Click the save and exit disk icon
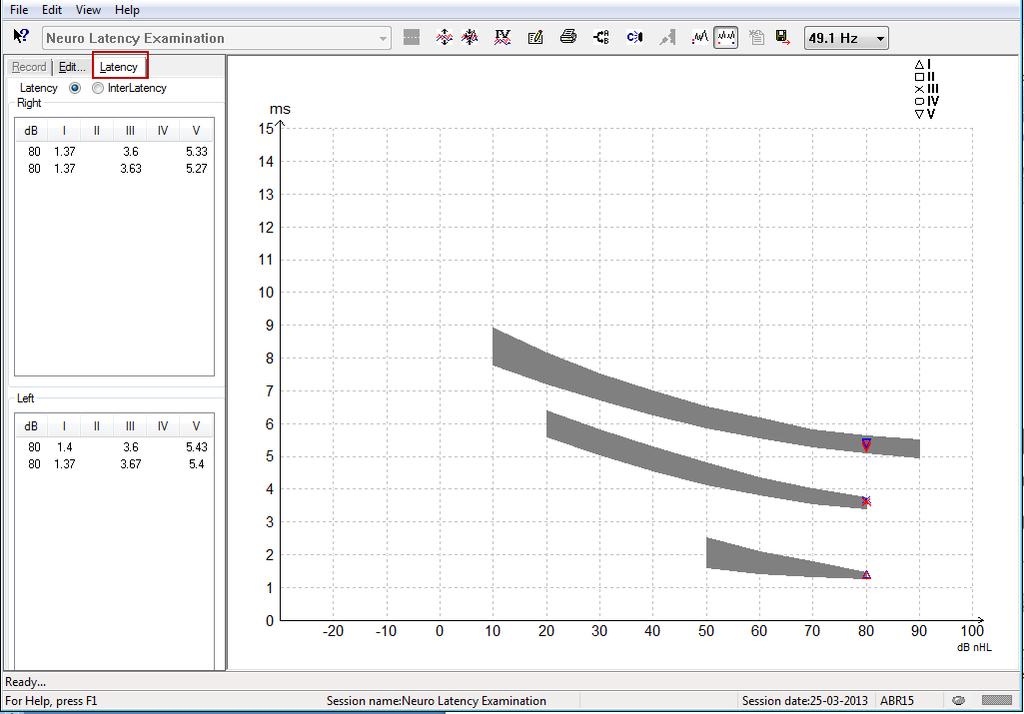Screen dimensions: 1024x714 click(x=782, y=37)
